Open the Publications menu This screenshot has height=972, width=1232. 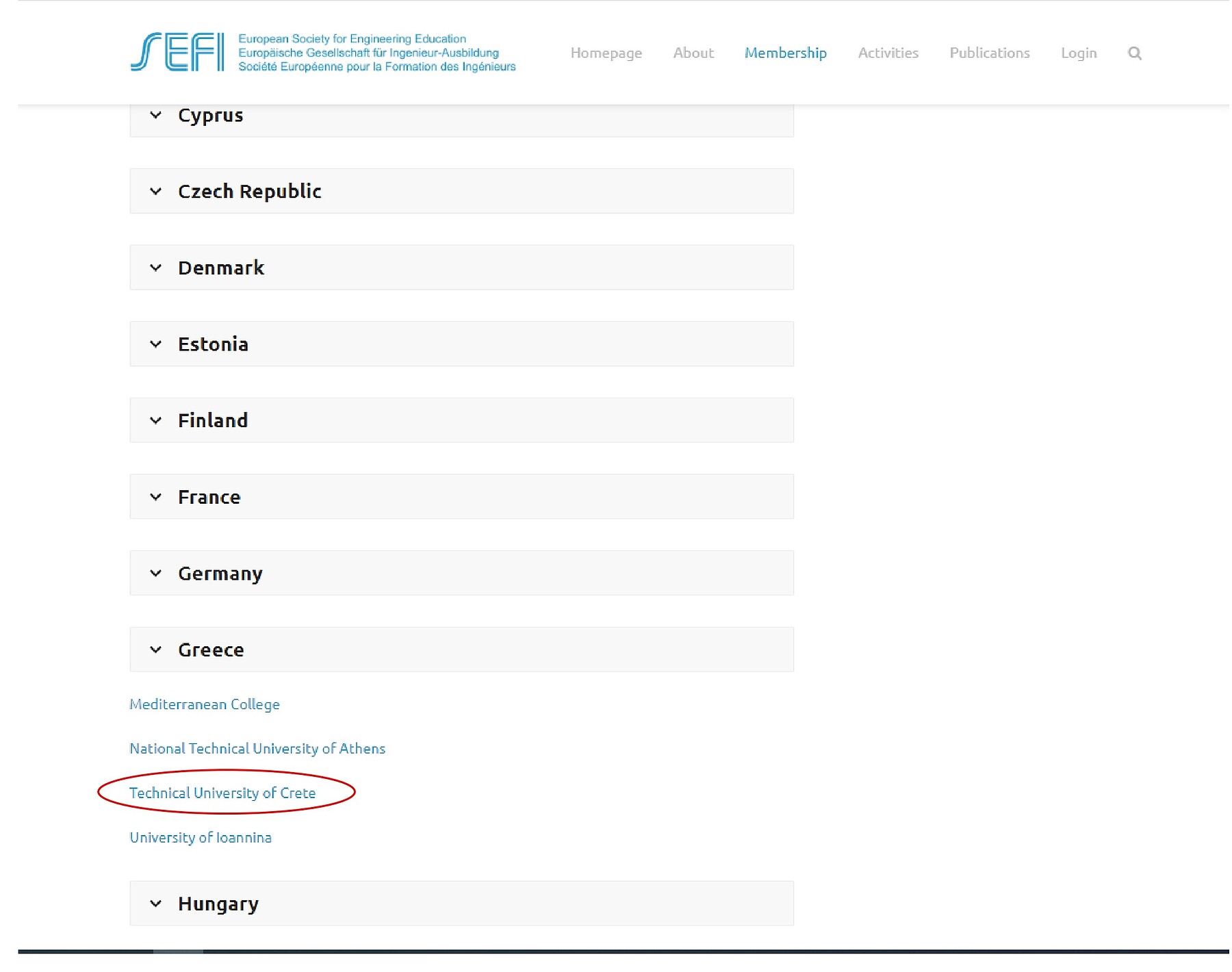[x=989, y=53]
